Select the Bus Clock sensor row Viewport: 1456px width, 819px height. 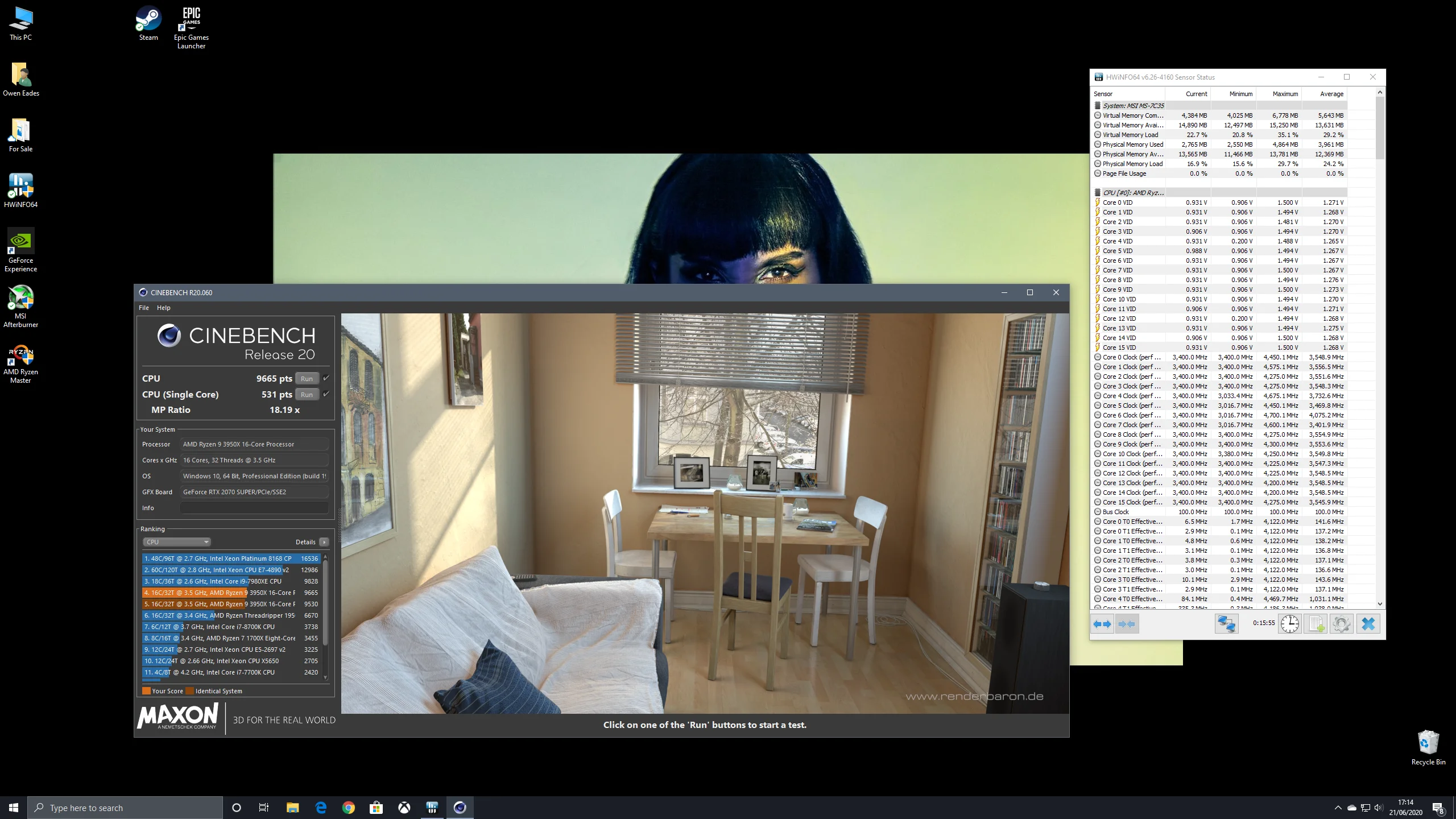tap(1219, 512)
